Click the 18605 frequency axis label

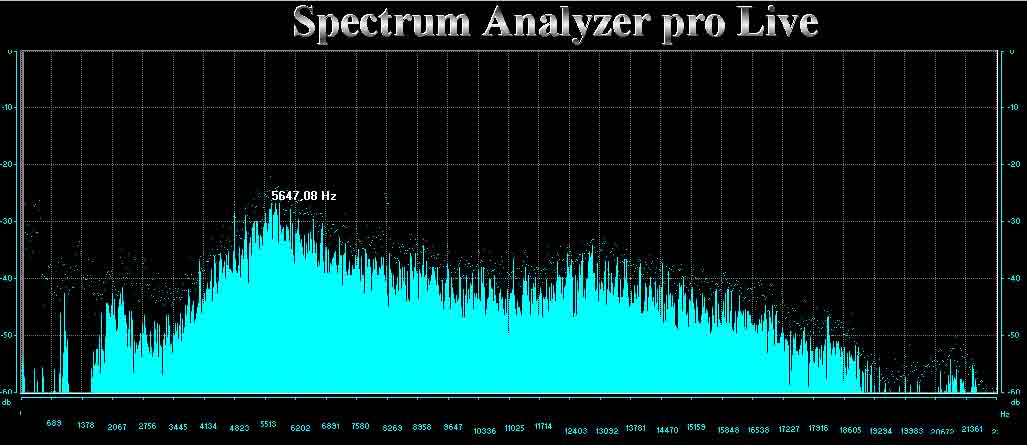851,430
